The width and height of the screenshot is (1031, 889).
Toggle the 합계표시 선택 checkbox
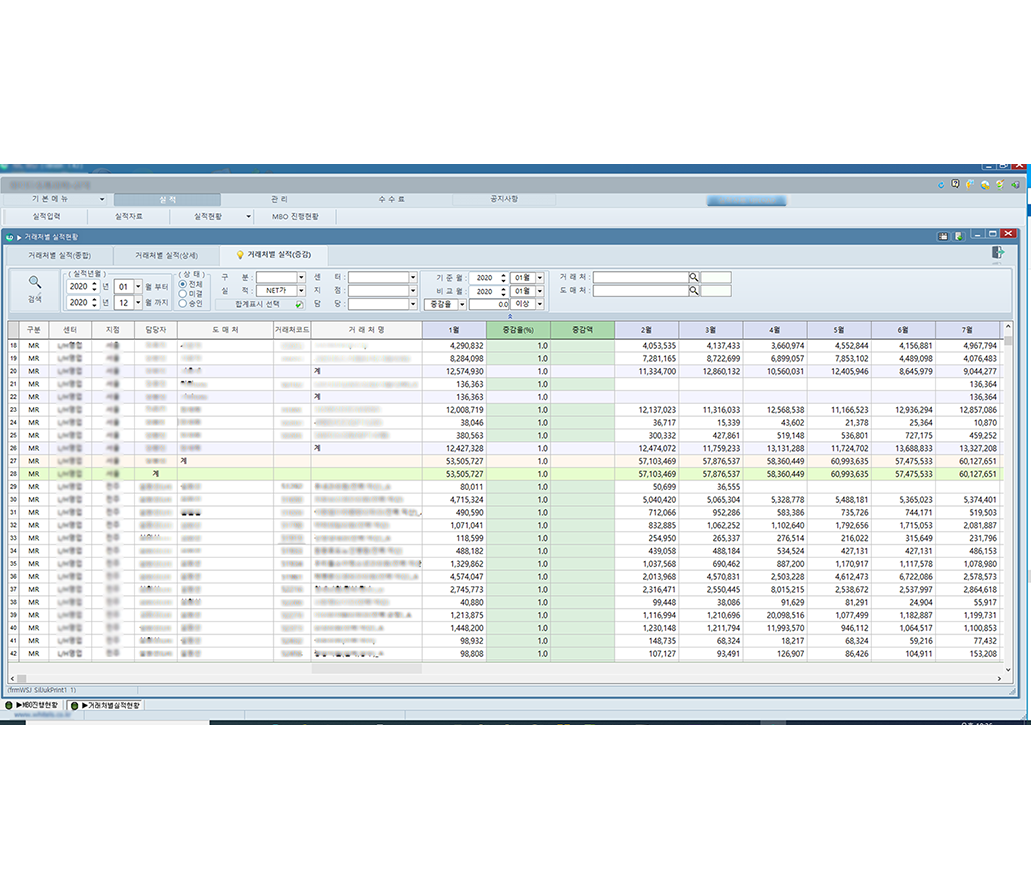tap(299, 304)
